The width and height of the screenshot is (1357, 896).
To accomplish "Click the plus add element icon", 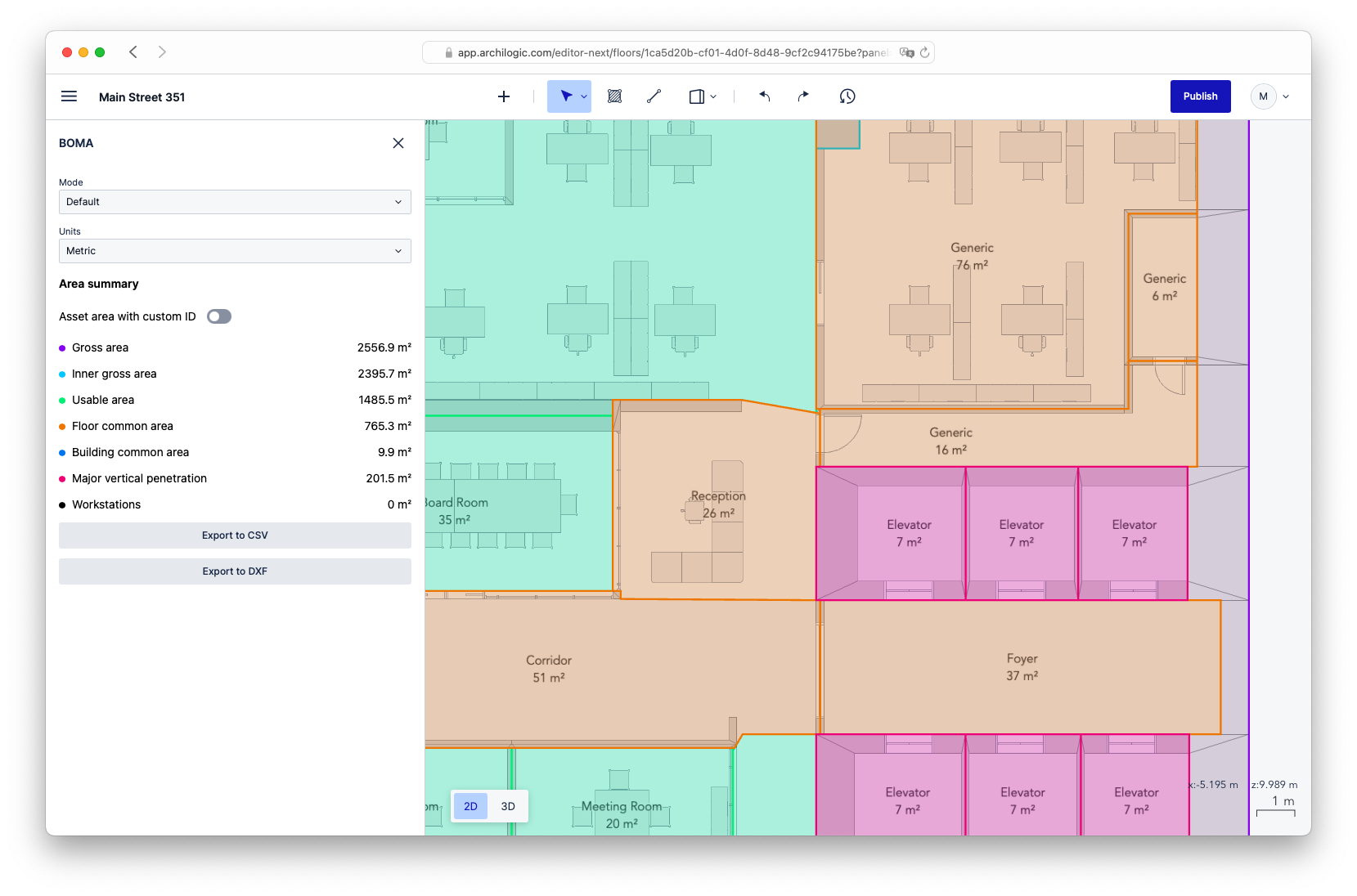I will click(504, 96).
